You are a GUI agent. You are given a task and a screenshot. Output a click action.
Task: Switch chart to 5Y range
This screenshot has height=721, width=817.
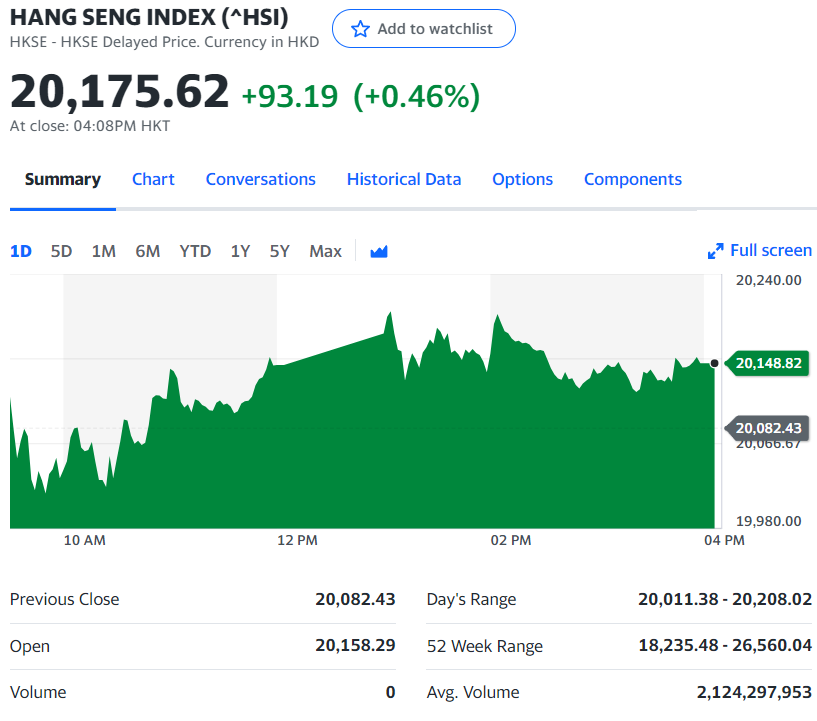point(279,252)
